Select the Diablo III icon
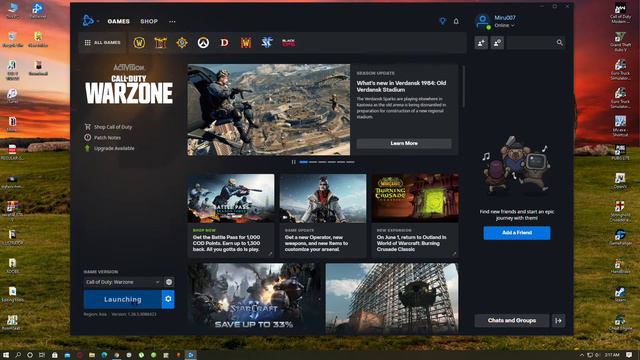The image size is (640, 360). (224, 42)
